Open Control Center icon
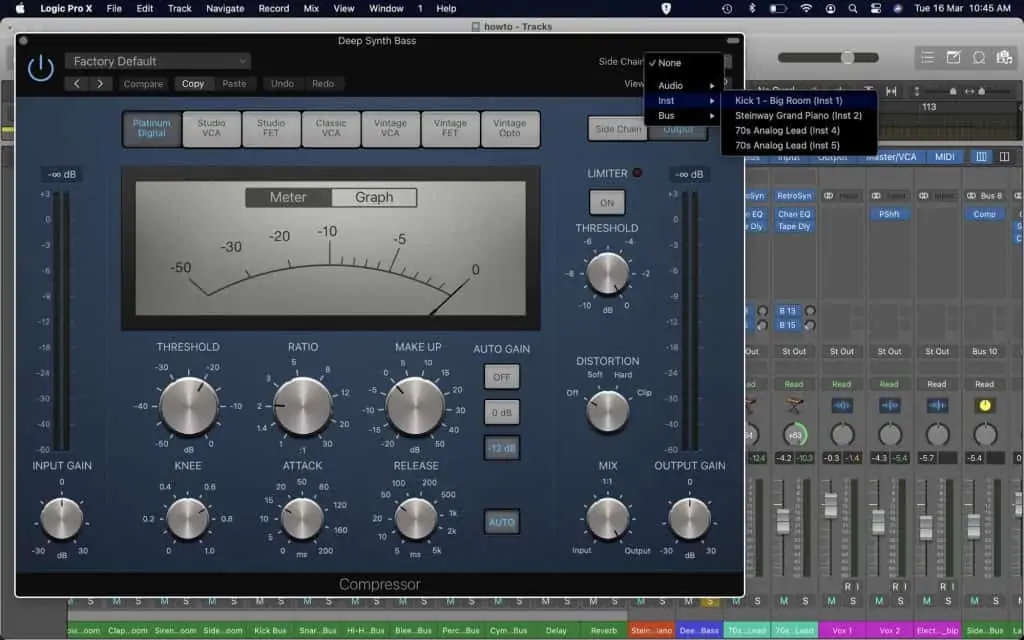The height and width of the screenshot is (640, 1024). pyautogui.click(x=876, y=8)
